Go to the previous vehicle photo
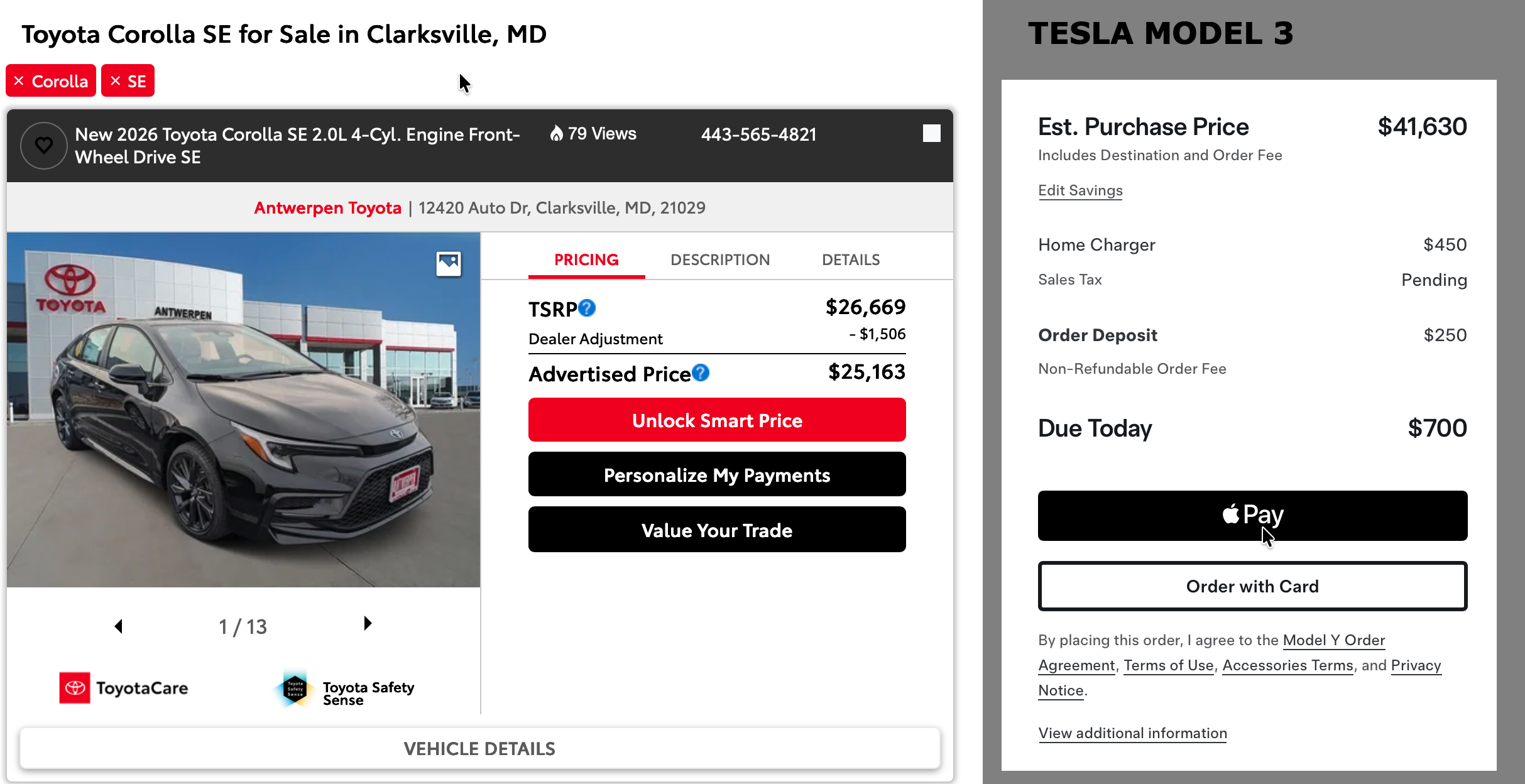 (118, 626)
